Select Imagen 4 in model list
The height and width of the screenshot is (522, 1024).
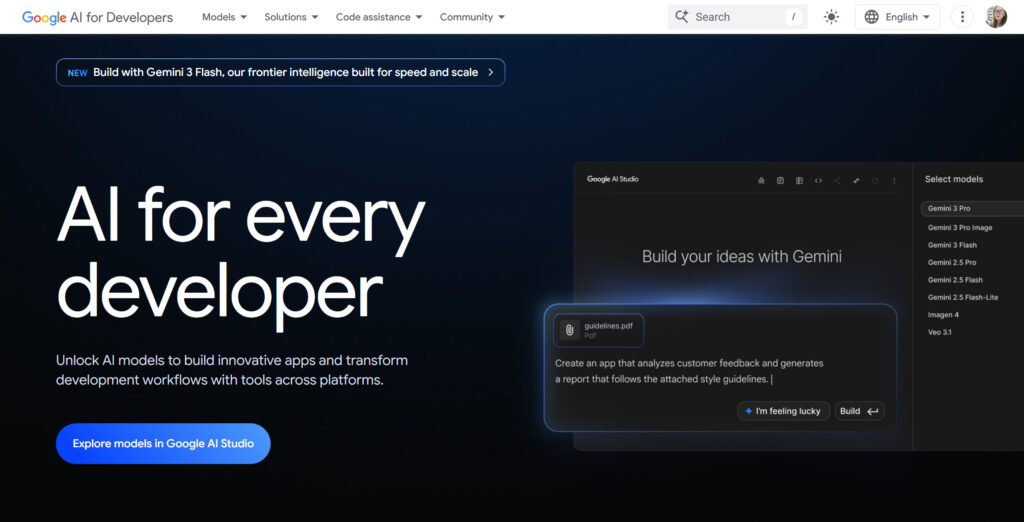click(943, 315)
